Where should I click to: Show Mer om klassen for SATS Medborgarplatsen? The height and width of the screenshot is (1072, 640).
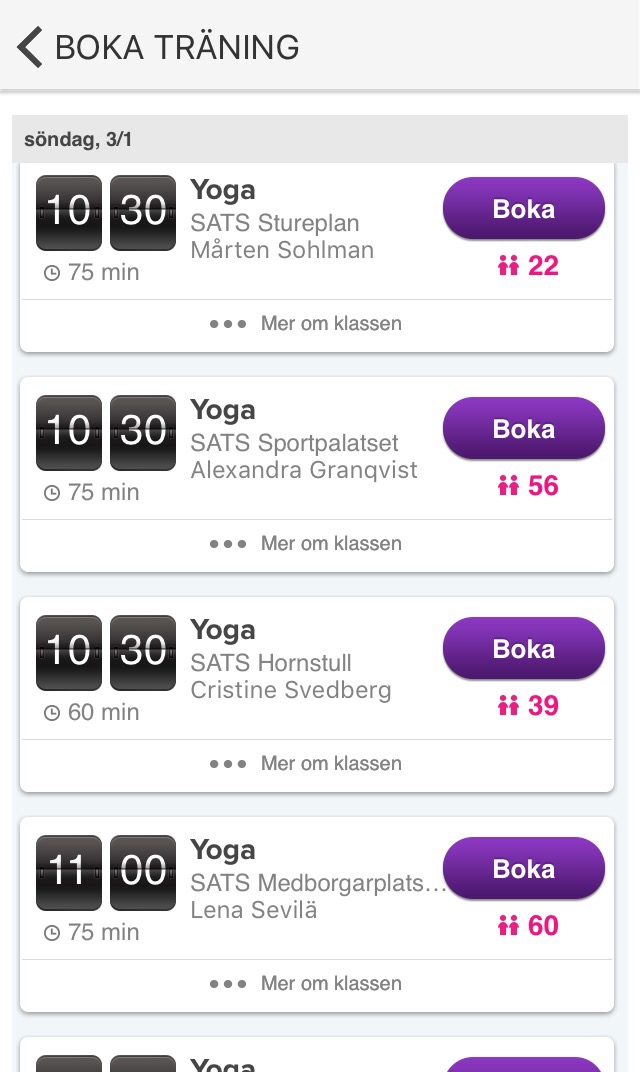click(306, 984)
